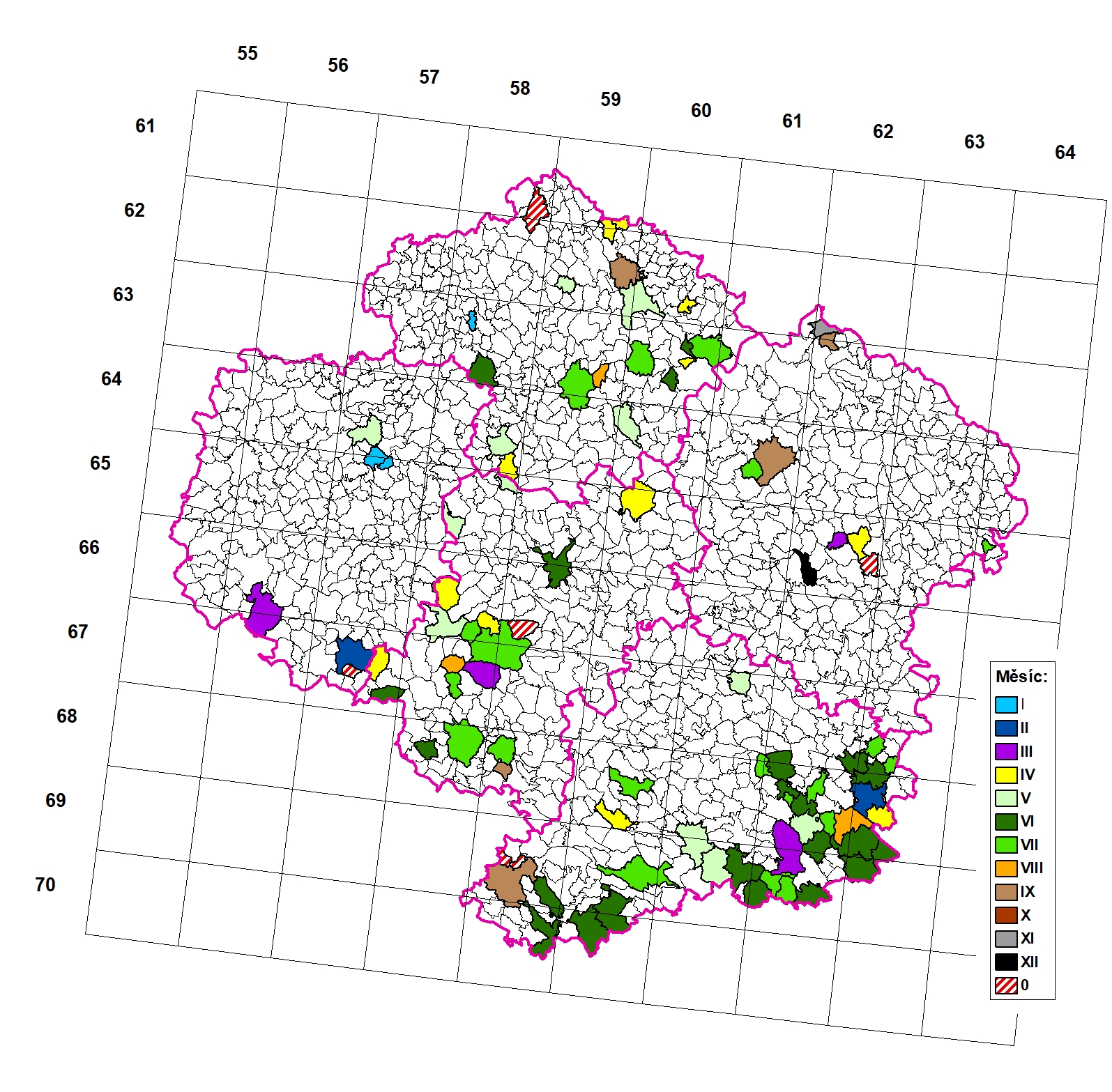Click grid column label 55
The width and height of the screenshot is (1112, 1092).
tap(247, 54)
